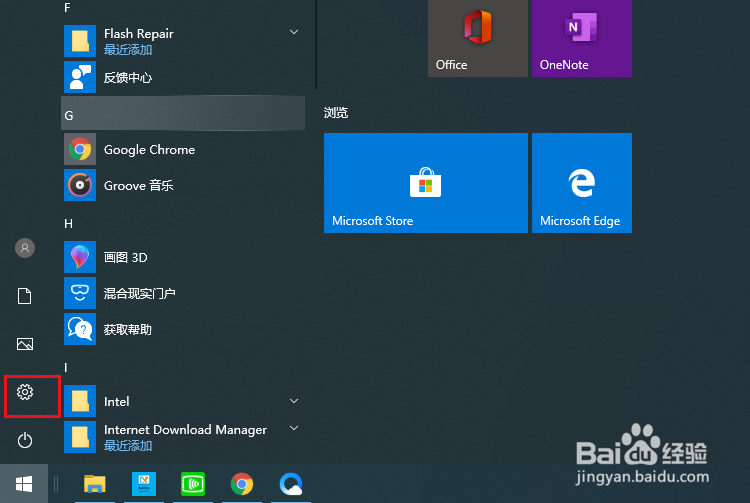
Task: Click the Power button icon
Action: click(25, 440)
